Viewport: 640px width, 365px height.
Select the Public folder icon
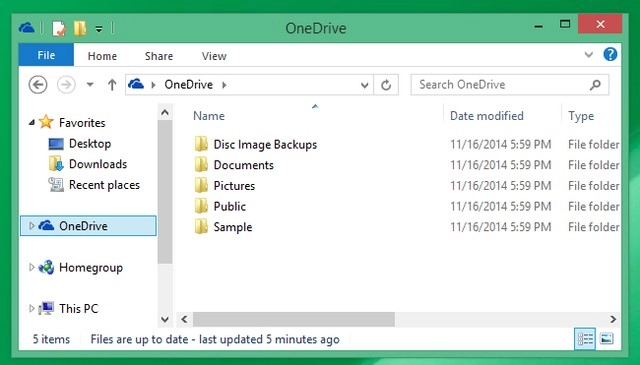click(201, 206)
